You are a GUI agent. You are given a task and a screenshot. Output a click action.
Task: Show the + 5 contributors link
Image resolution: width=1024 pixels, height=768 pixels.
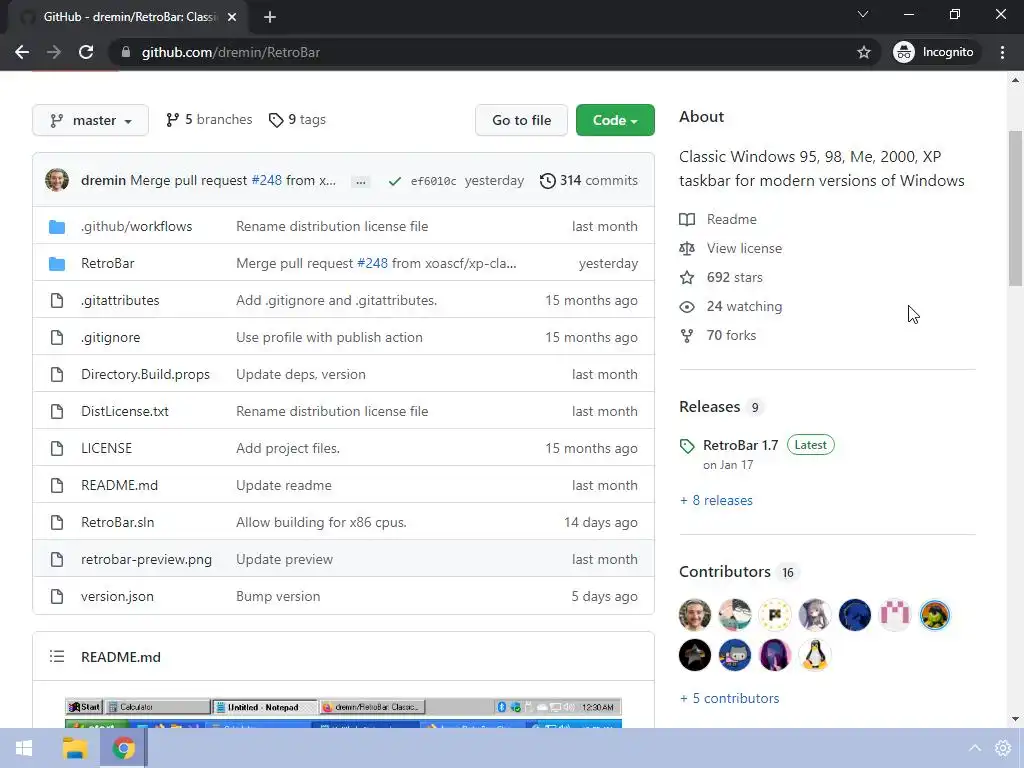[729, 698]
